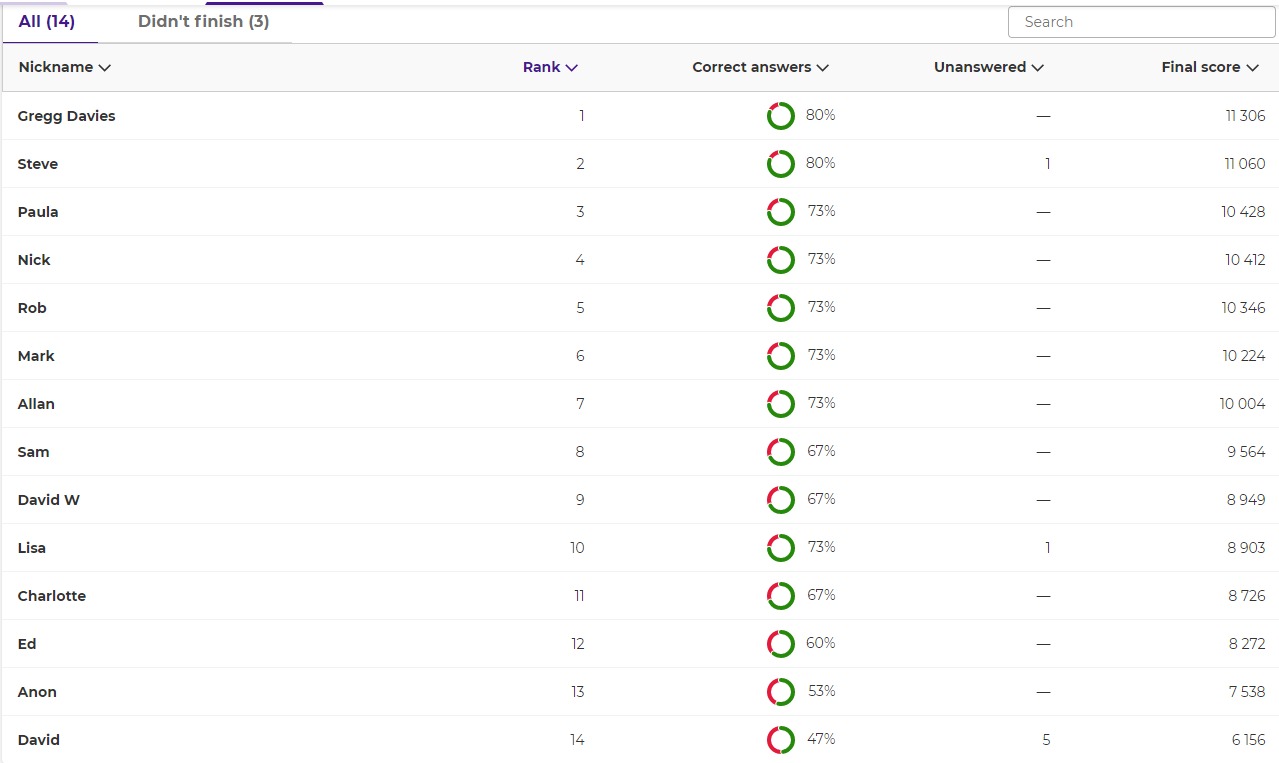Click Rob's accuracy ring icon
Viewport: 1279px width, 763px height.
pos(781,308)
